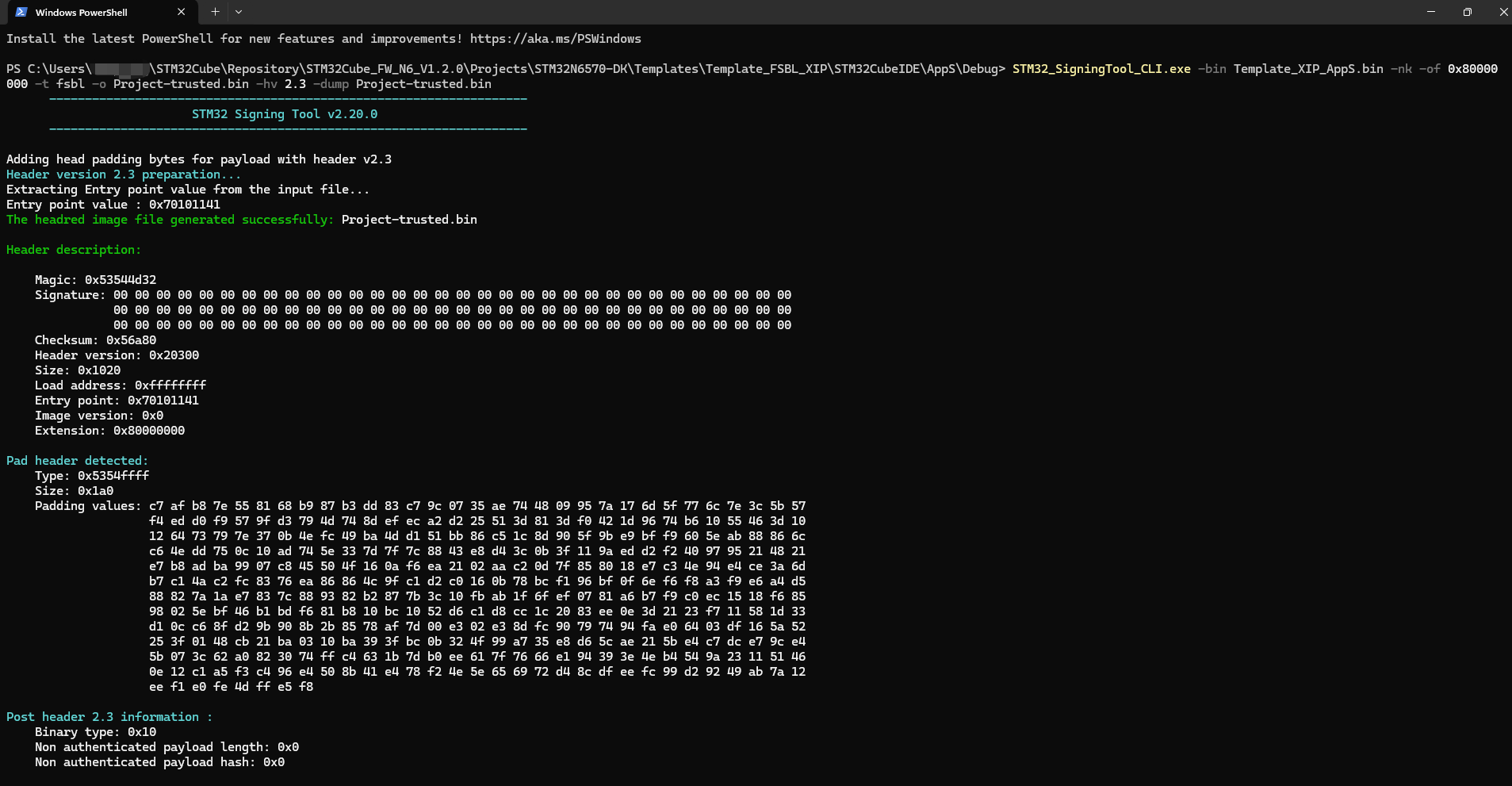The image size is (1512, 786).
Task: Expand the new tab profile dropdown
Action: point(239,12)
